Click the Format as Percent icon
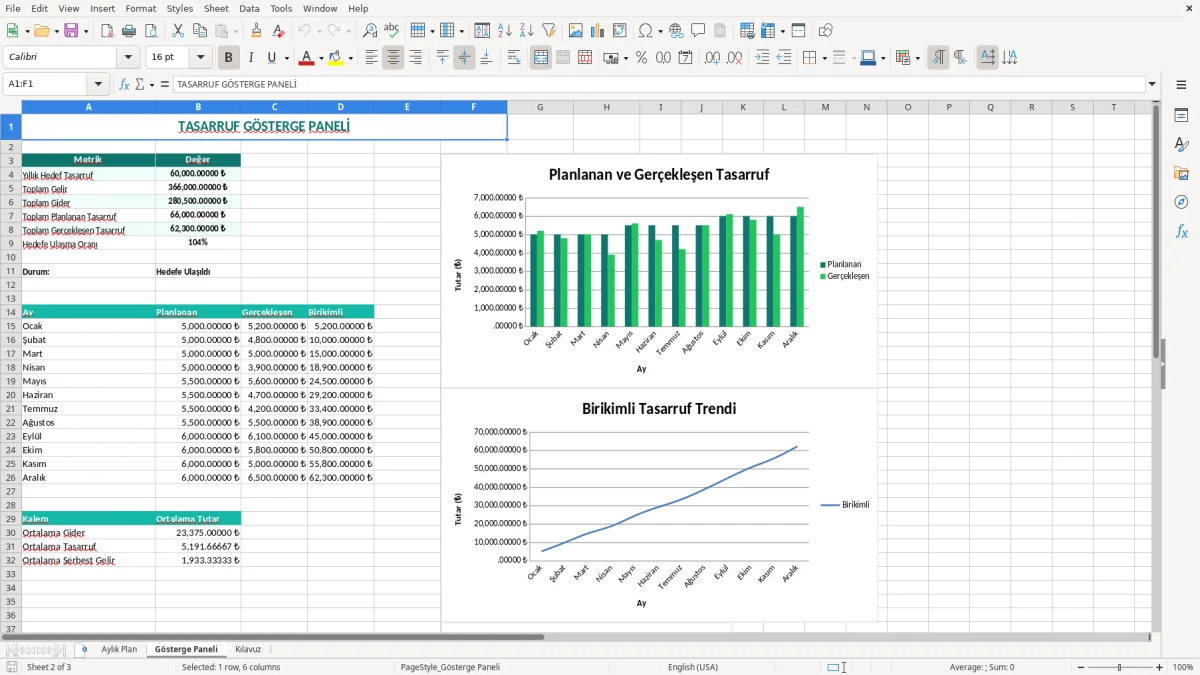The height and width of the screenshot is (675, 1200). coord(641,58)
